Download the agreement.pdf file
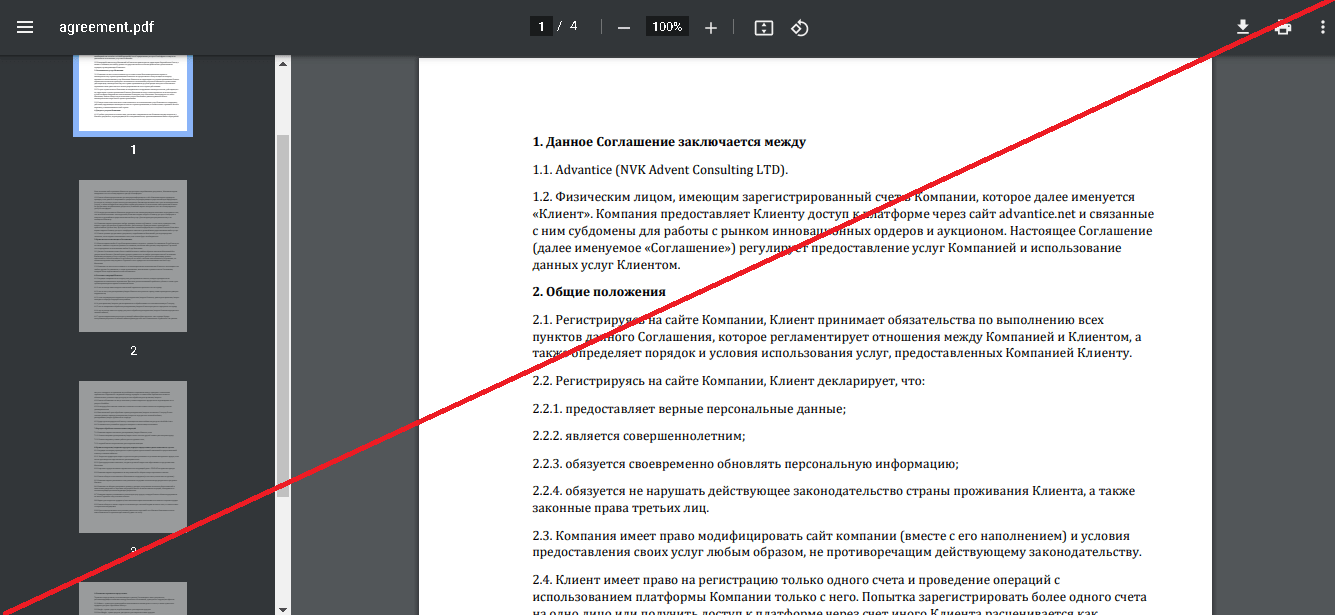 point(1243,27)
